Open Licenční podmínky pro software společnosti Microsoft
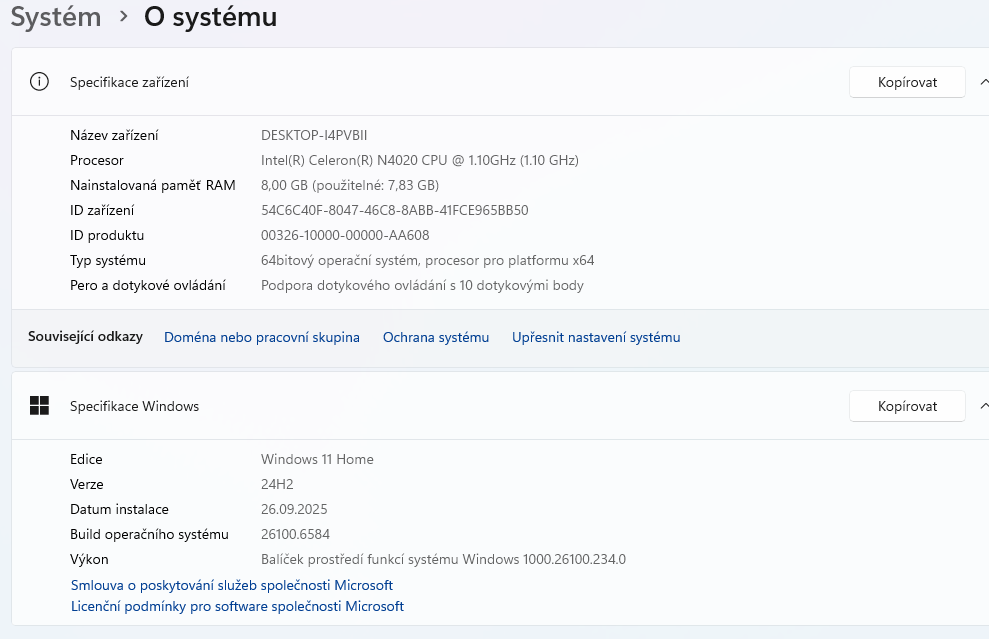 (237, 606)
